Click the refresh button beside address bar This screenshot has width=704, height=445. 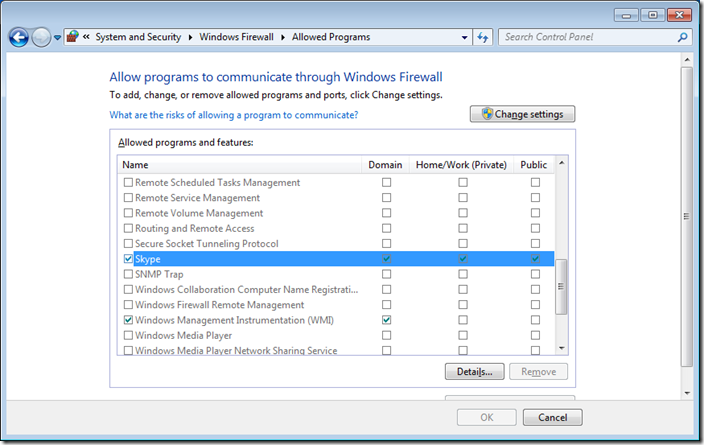pyautogui.click(x=483, y=37)
